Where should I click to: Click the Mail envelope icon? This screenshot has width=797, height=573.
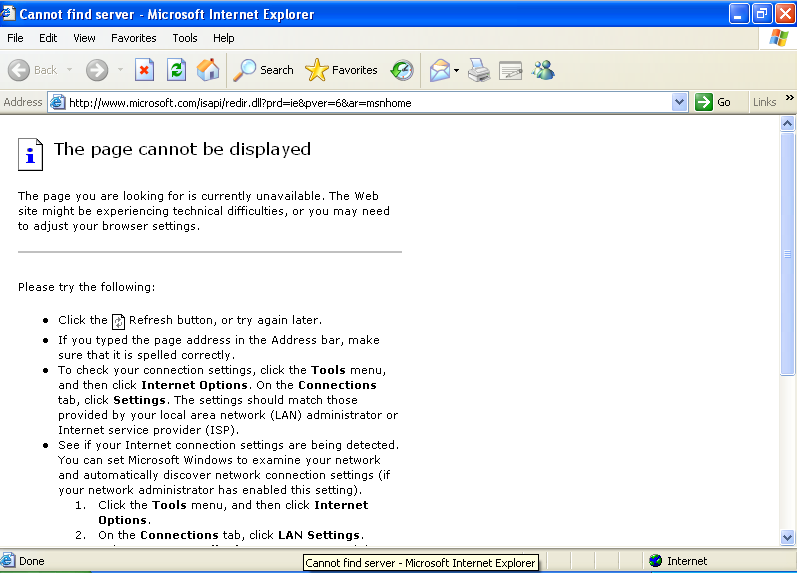(440, 70)
